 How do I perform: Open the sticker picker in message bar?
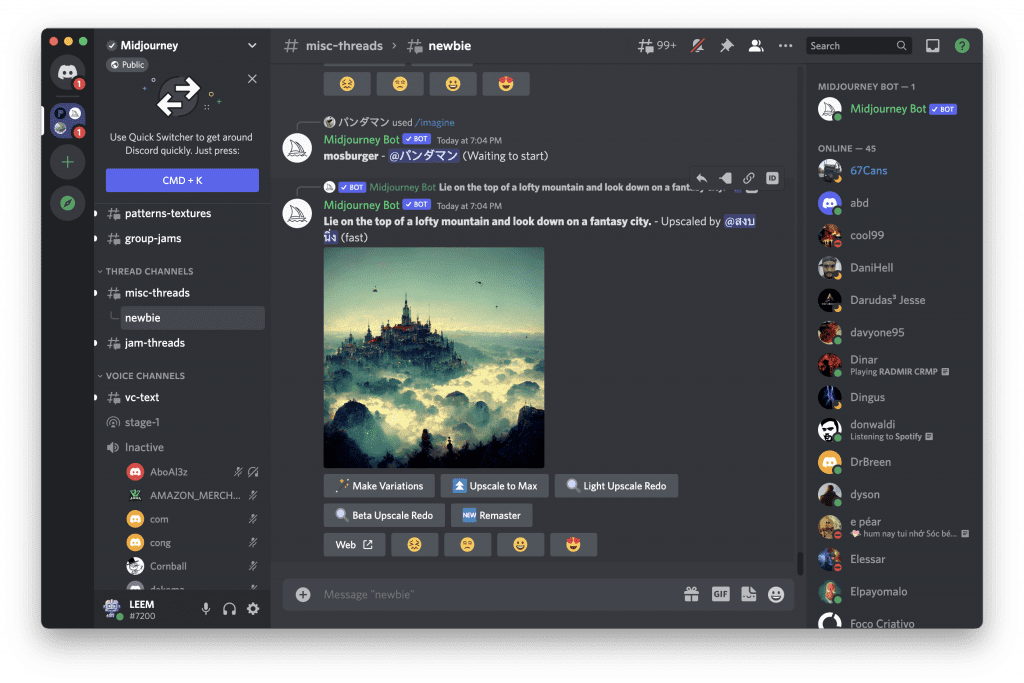pyautogui.click(x=748, y=594)
